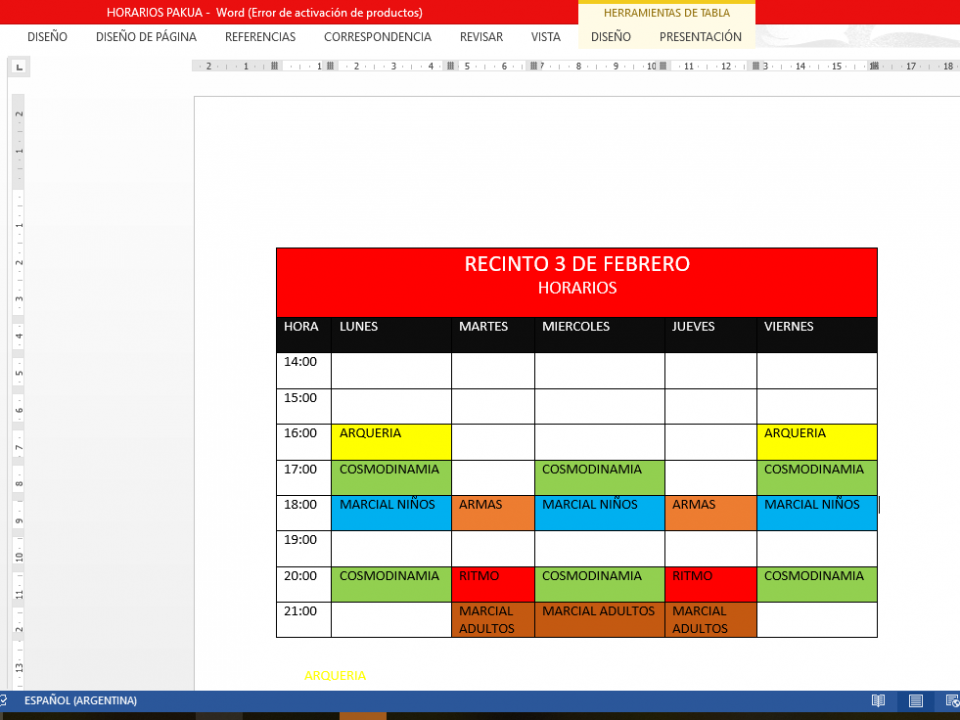Select the JUEVES column header
Viewport: 960px width, 720px height.
(710, 334)
